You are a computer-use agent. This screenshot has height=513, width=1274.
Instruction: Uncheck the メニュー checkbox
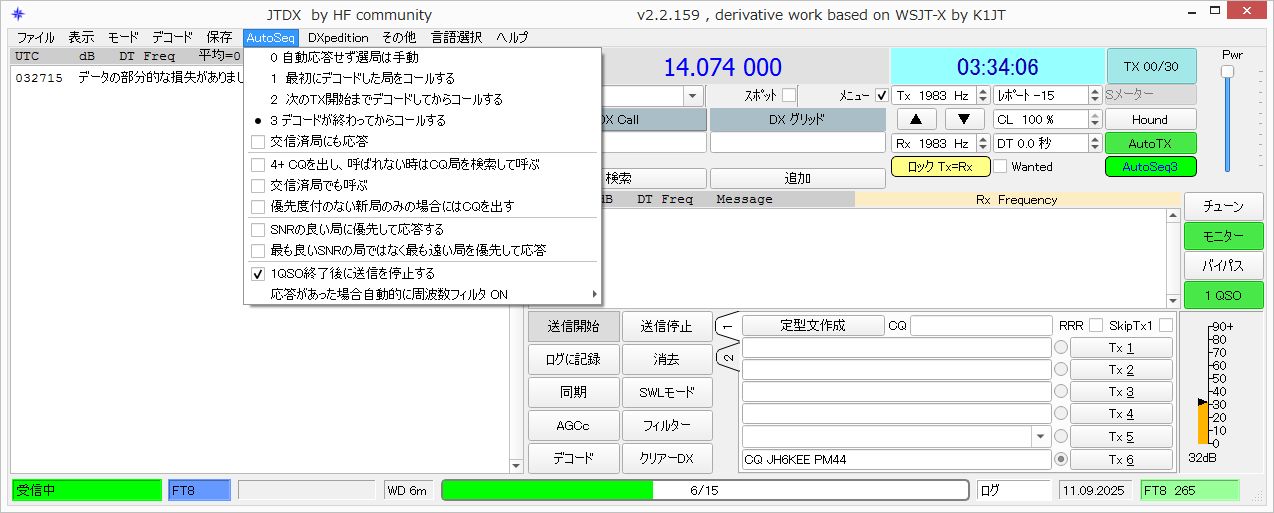coord(881,95)
